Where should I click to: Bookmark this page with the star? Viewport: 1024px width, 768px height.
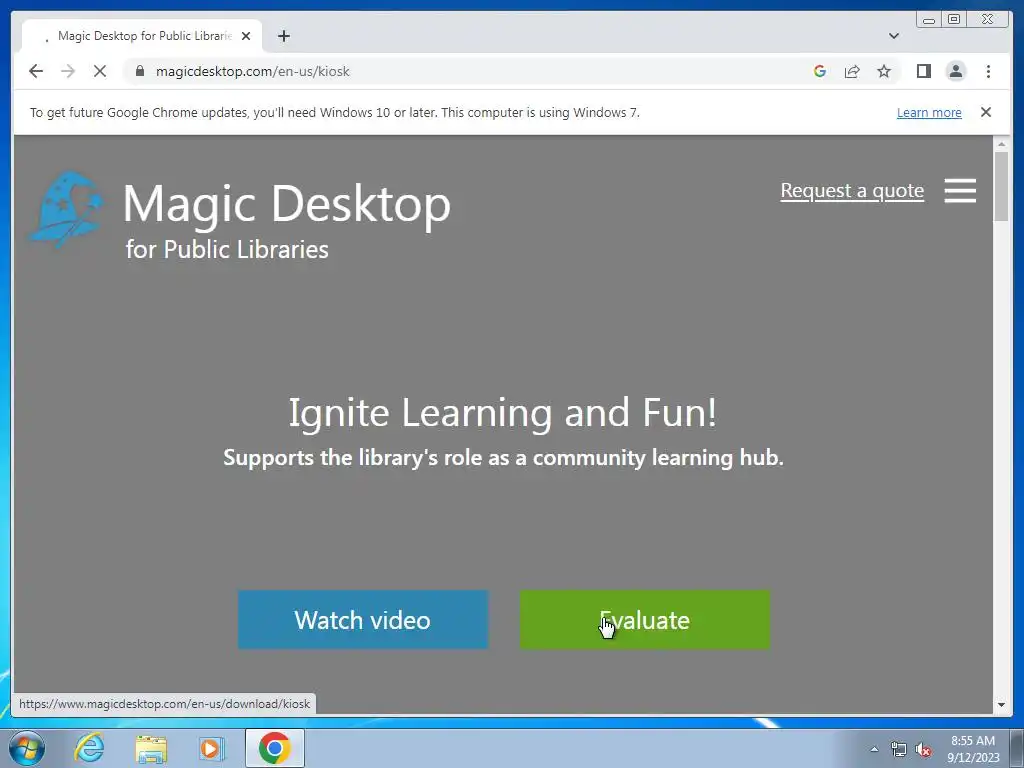[x=884, y=71]
